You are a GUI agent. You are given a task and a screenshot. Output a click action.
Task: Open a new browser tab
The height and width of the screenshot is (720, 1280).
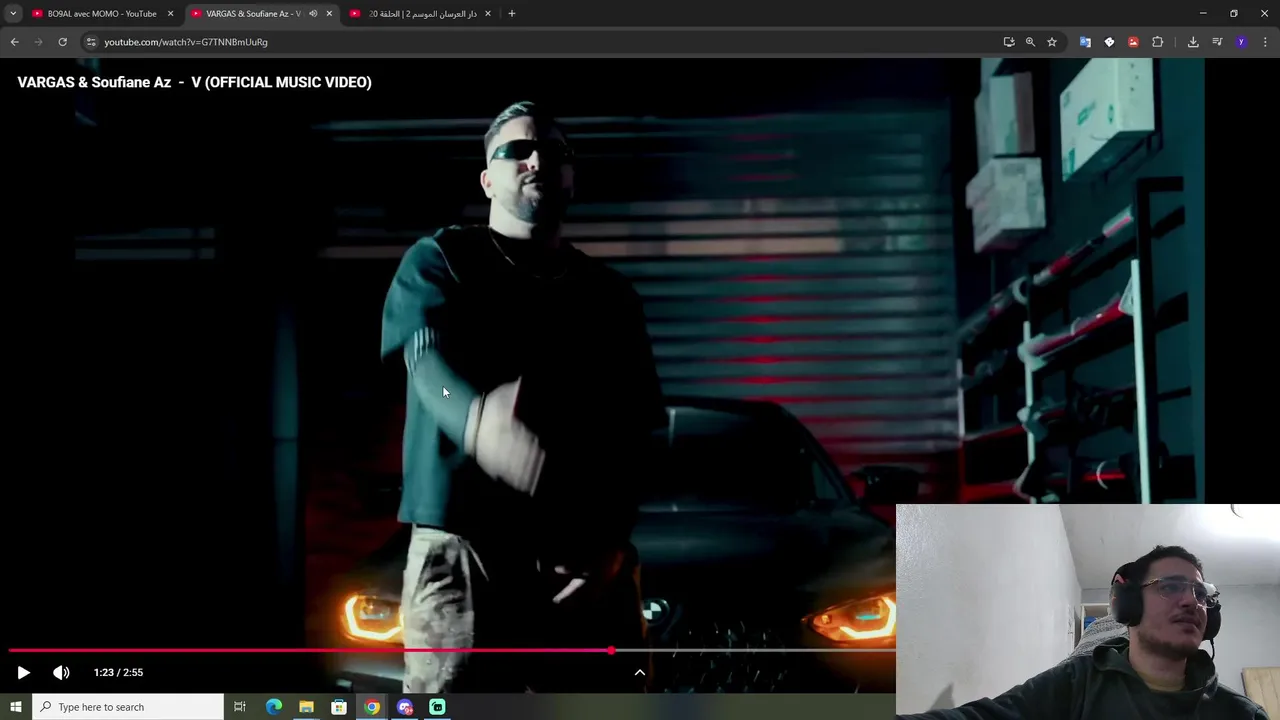coord(512,14)
